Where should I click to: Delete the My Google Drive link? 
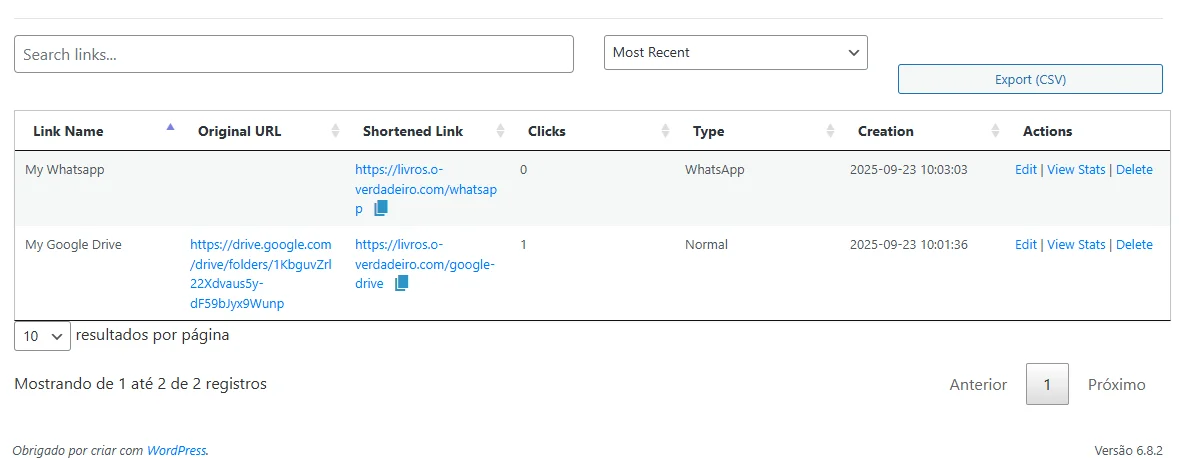[1134, 244]
